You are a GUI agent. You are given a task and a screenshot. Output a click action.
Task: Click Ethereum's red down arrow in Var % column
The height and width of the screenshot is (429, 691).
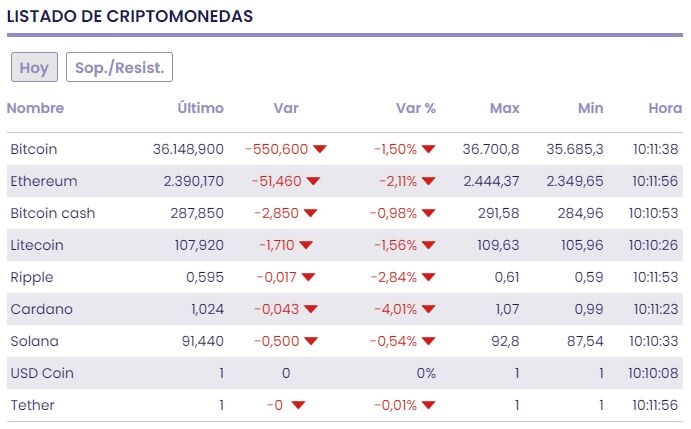(428, 181)
